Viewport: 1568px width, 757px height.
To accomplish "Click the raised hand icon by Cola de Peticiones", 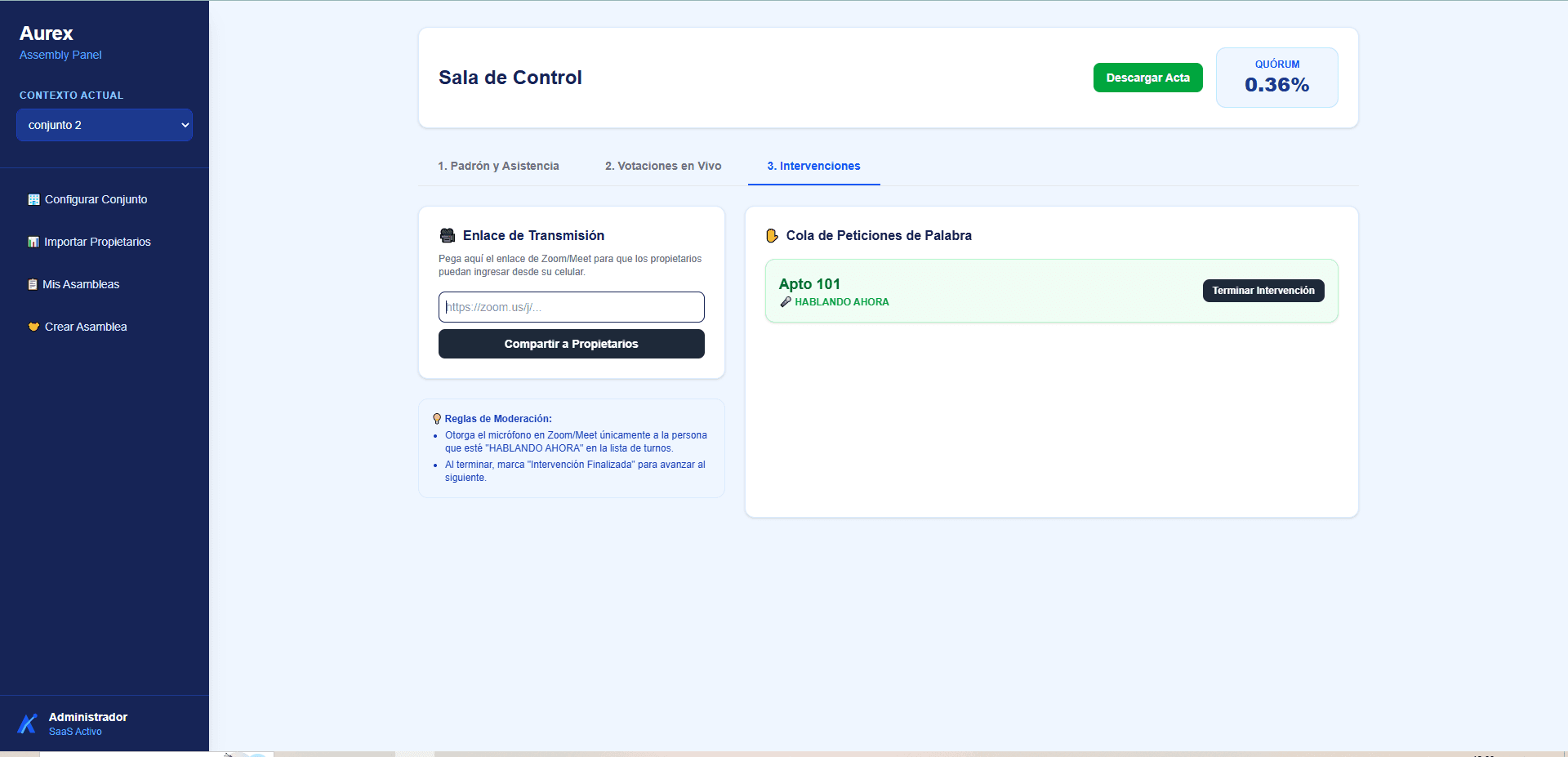I will coord(772,235).
